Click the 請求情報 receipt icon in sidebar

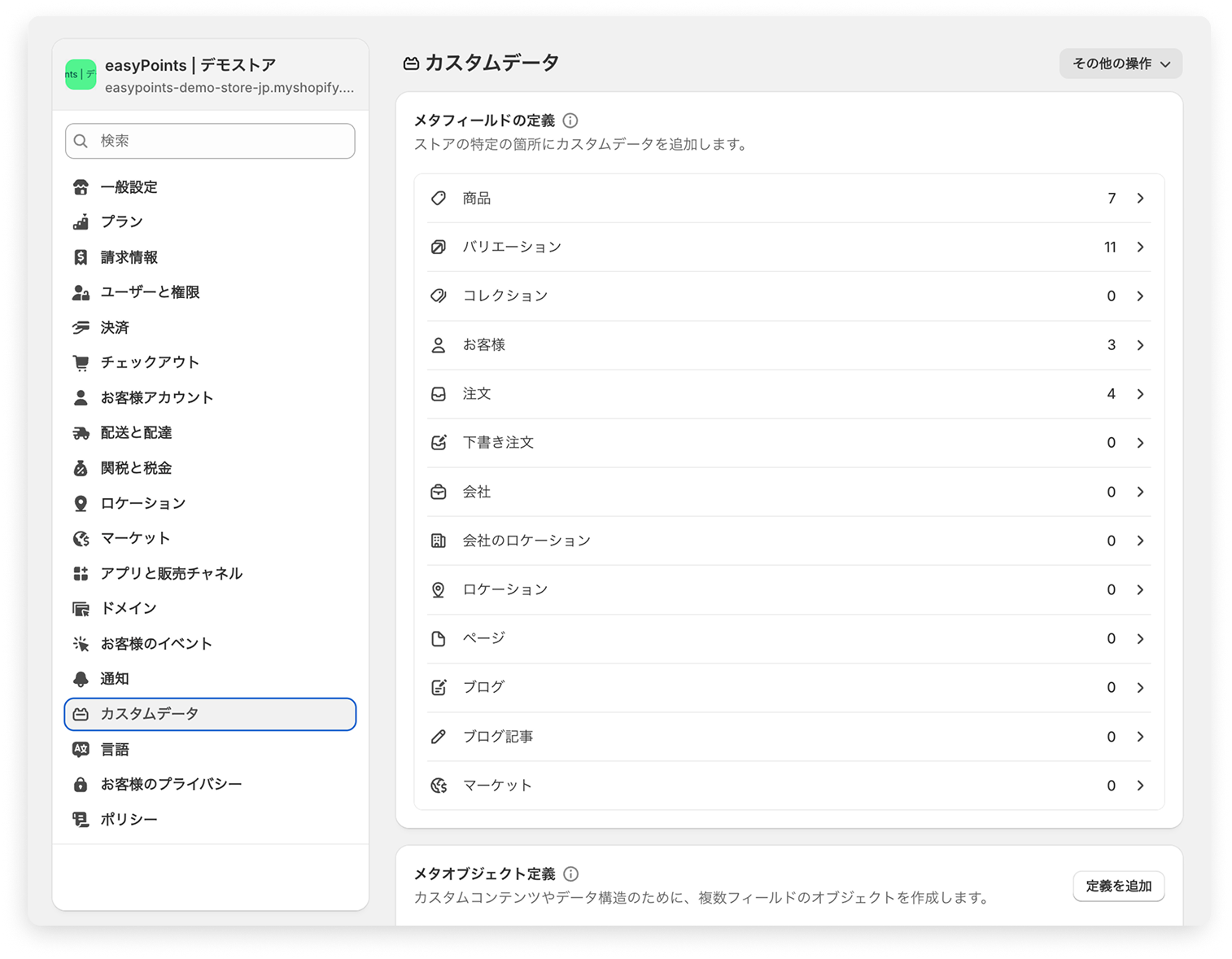81,257
